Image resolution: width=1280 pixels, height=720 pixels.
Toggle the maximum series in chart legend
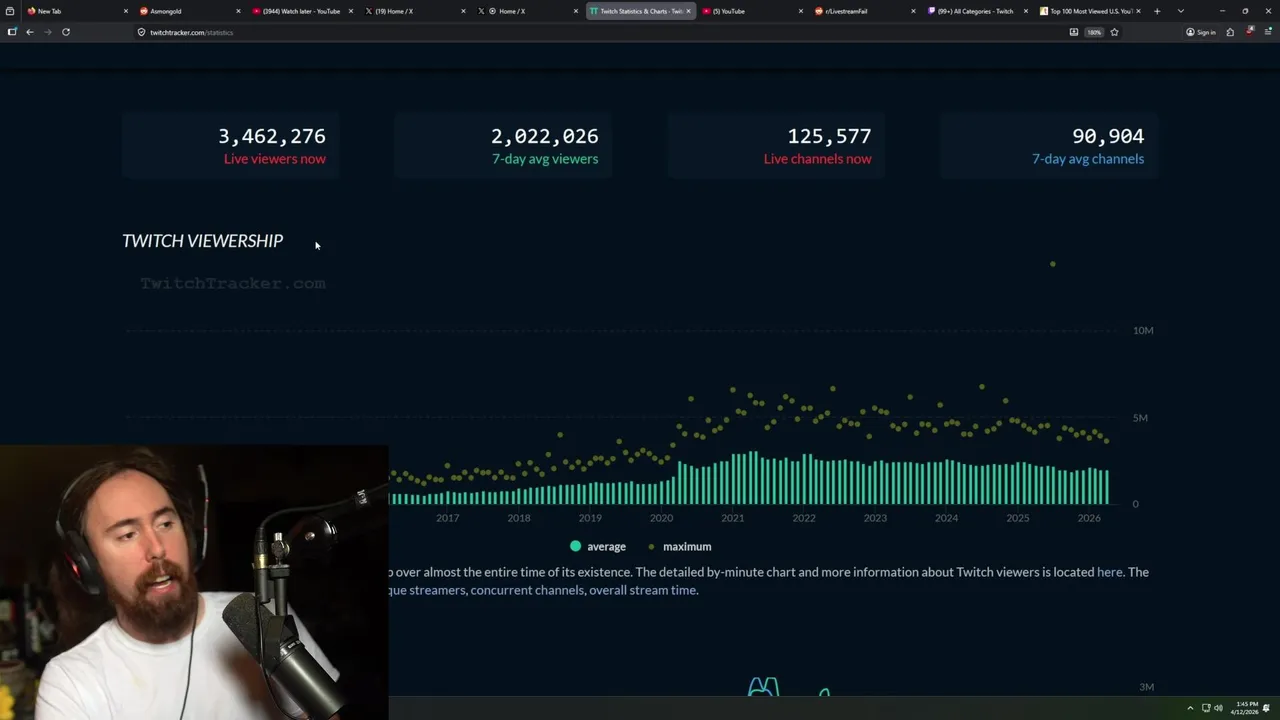point(680,546)
